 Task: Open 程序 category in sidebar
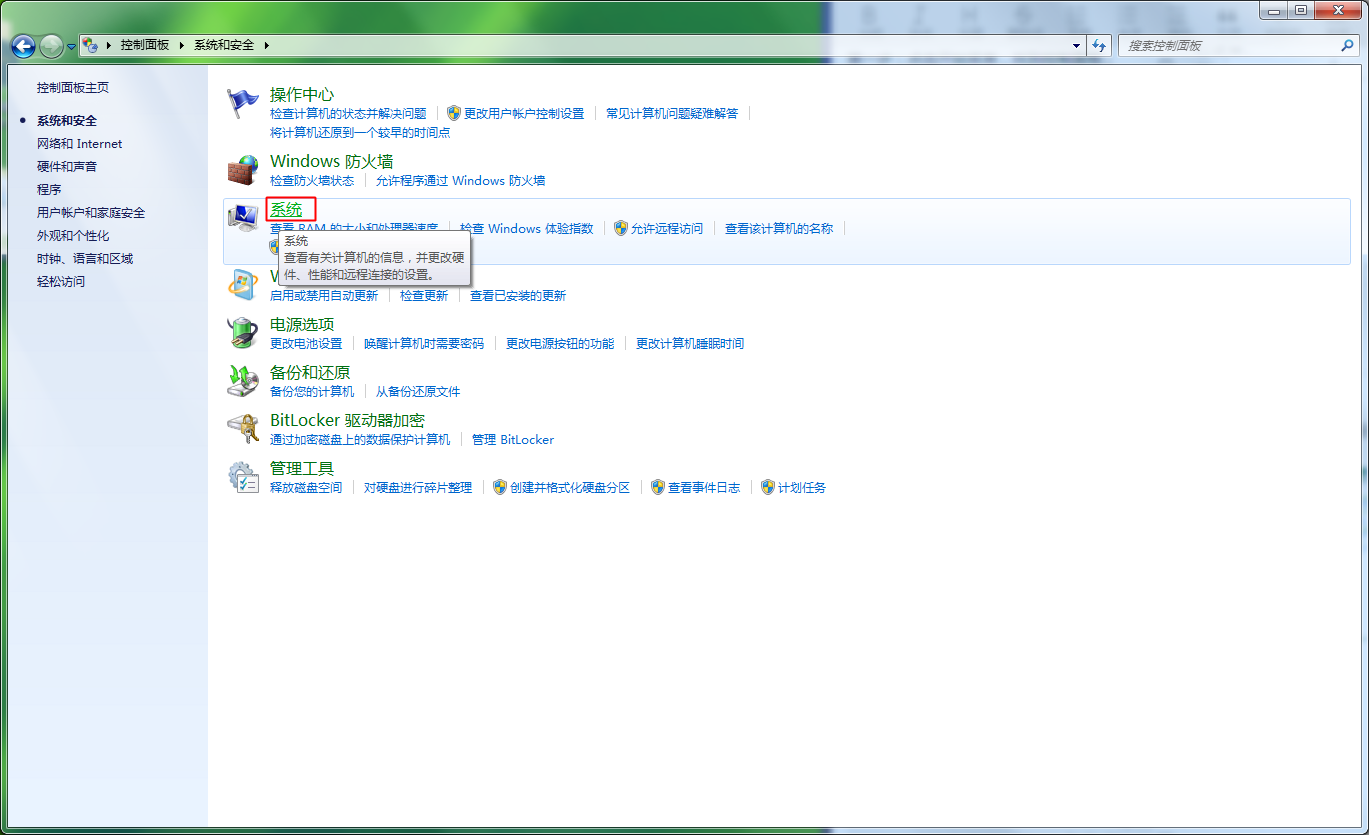49,190
